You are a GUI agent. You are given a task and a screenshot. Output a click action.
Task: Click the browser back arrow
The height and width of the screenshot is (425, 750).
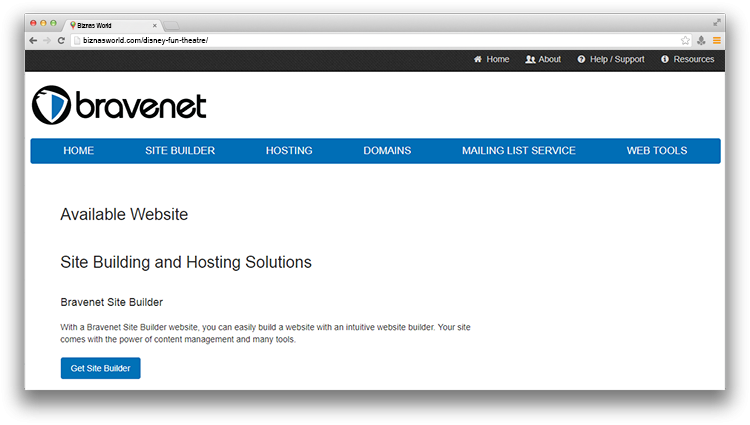[x=33, y=41]
